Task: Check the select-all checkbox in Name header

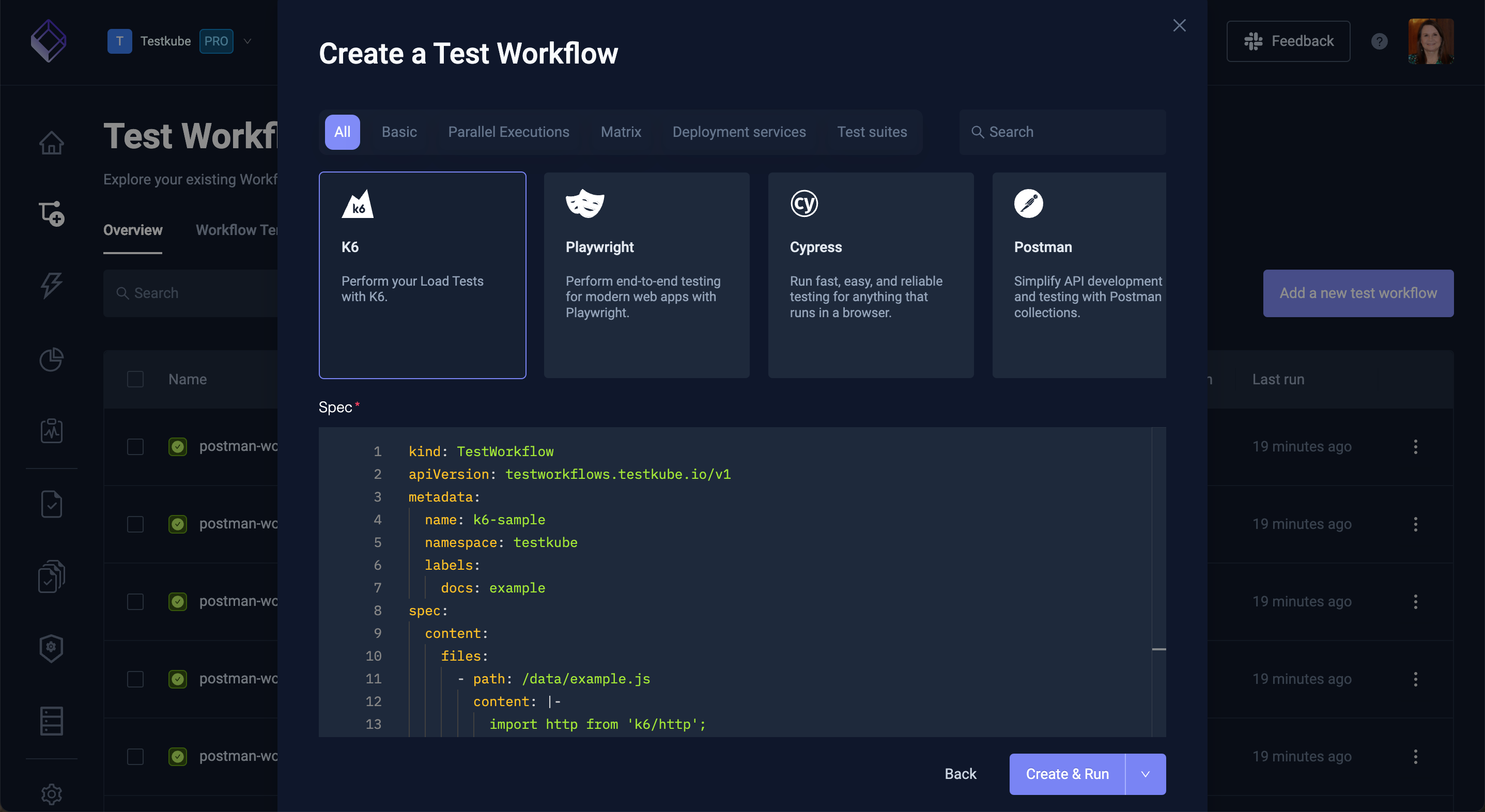Action: pyautogui.click(x=135, y=379)
